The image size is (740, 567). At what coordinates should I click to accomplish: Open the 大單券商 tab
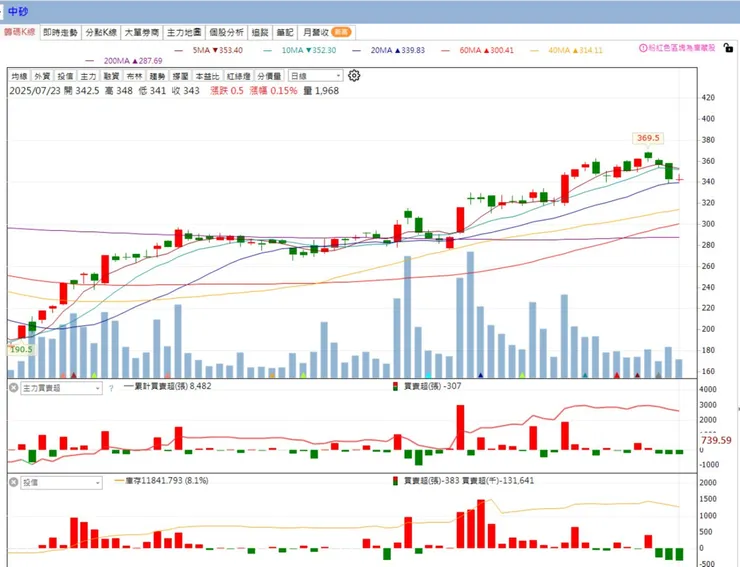coord(142,32)
